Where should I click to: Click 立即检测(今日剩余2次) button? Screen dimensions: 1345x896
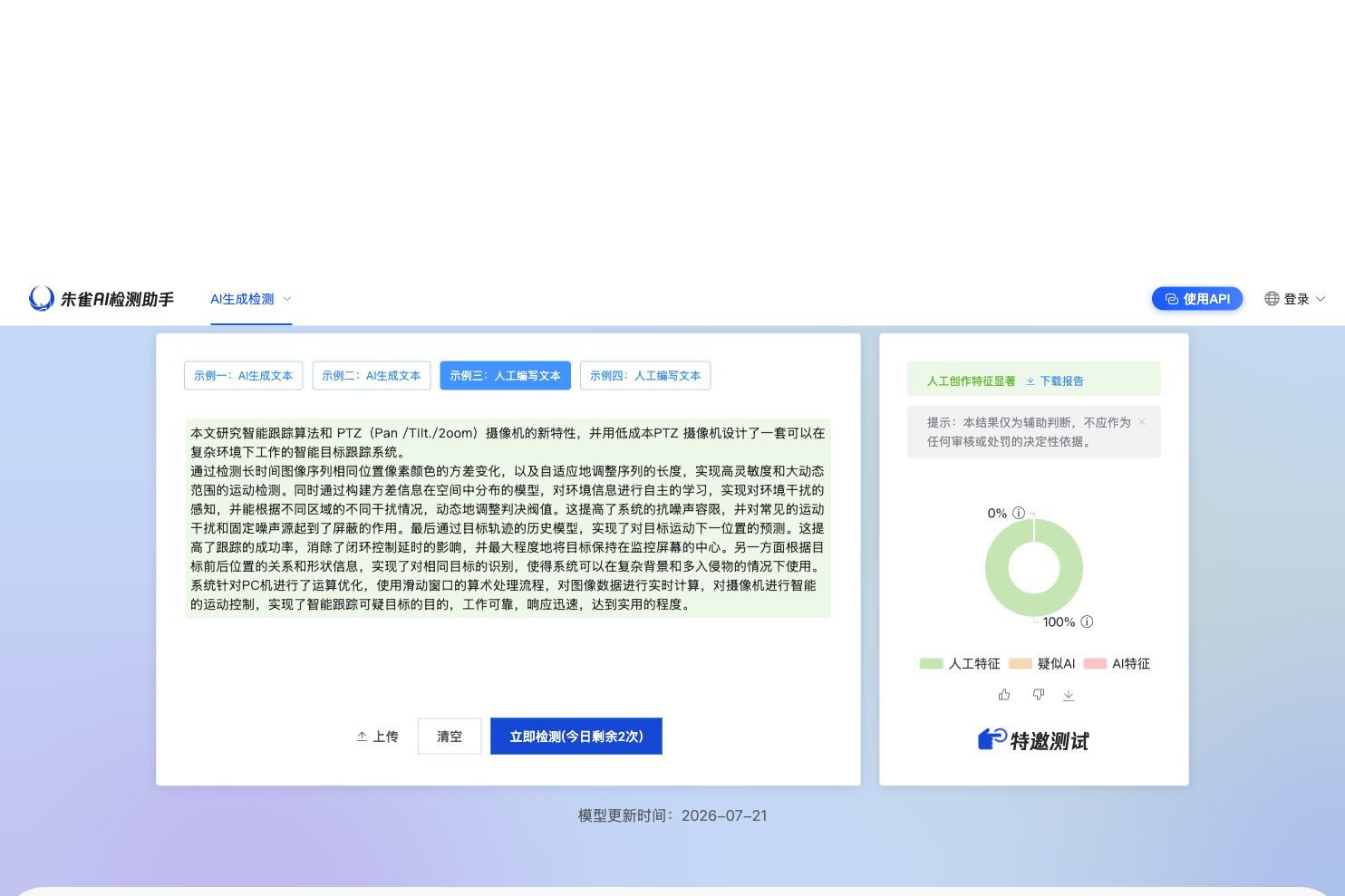point(576,737)
